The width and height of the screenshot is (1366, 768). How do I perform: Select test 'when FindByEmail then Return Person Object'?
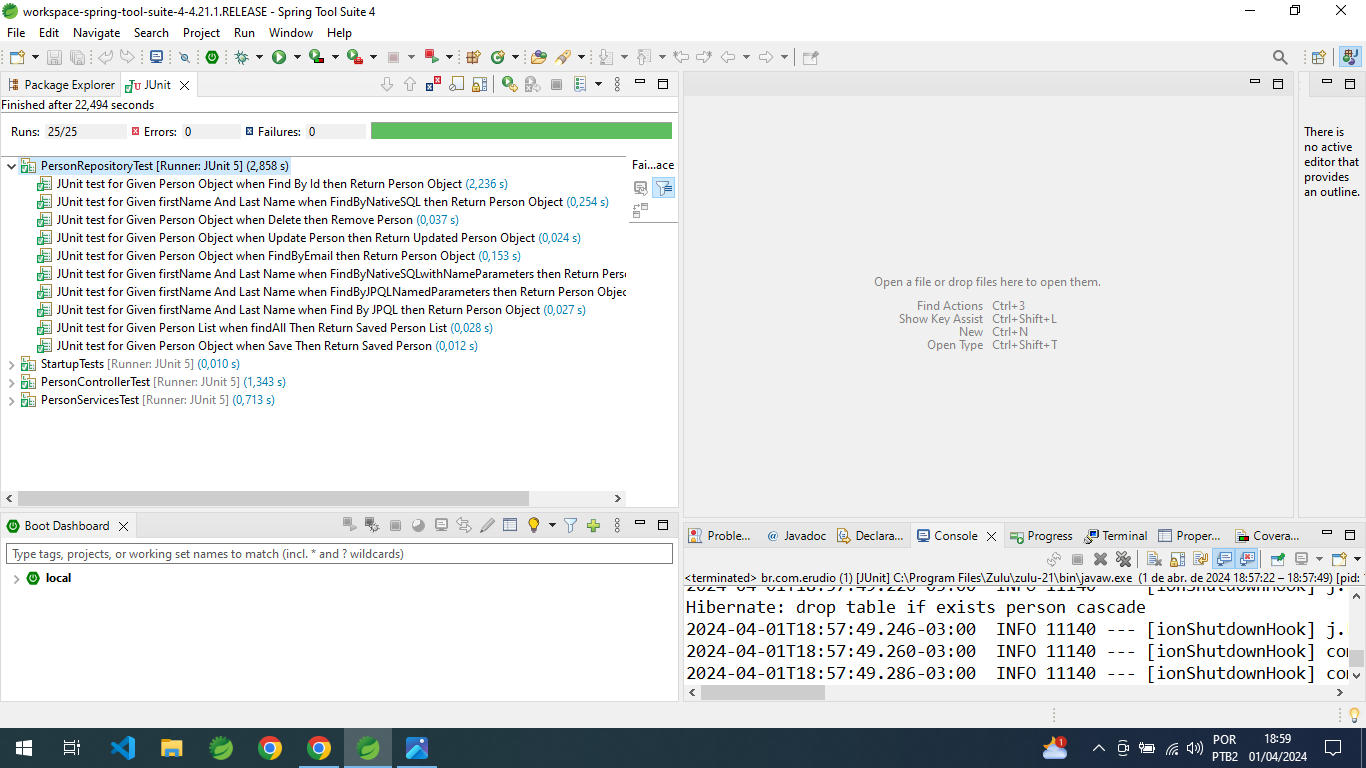coord(279,256)
